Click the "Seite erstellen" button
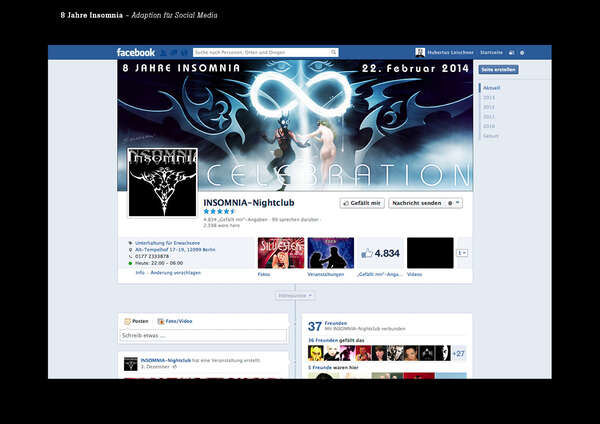600x424 pixels. (x=498, y=70)
